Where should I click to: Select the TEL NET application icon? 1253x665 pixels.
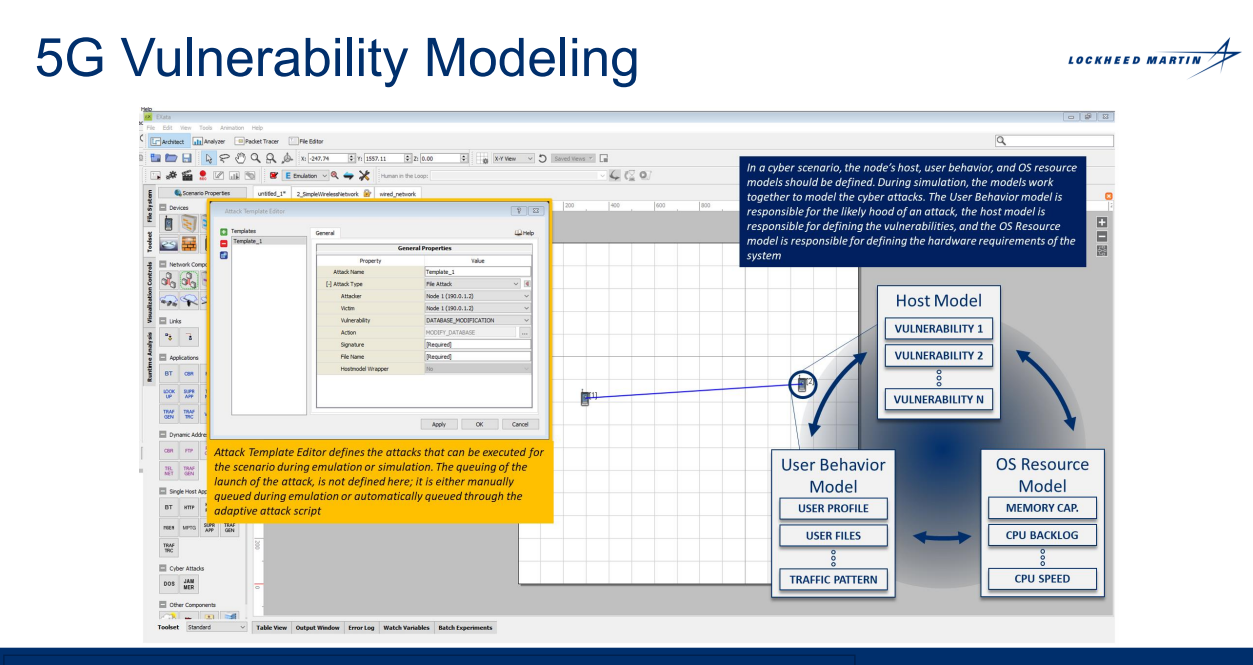tap(169, 471)
